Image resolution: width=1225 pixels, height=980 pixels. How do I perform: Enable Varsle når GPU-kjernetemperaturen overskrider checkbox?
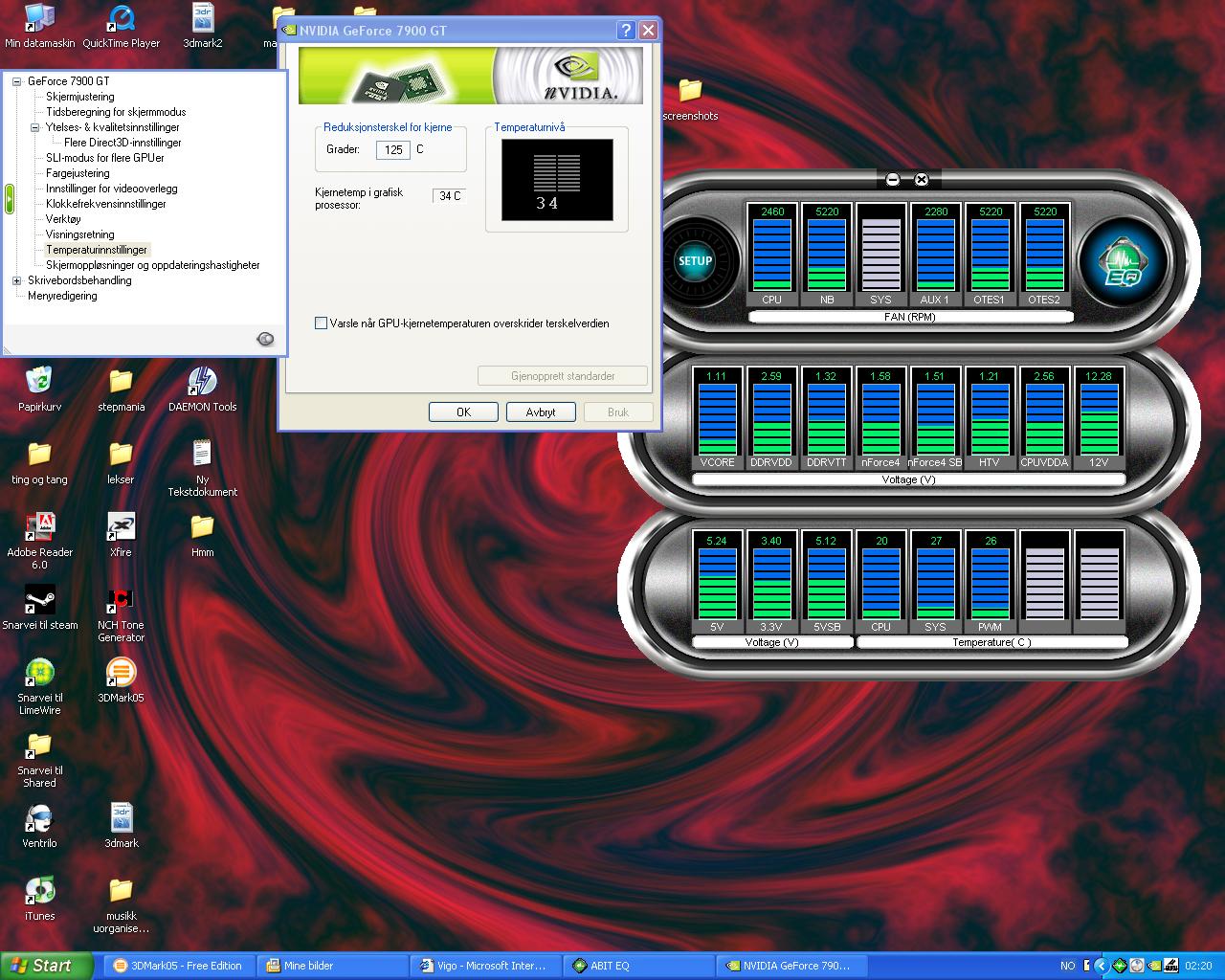(x=321, y=323)
